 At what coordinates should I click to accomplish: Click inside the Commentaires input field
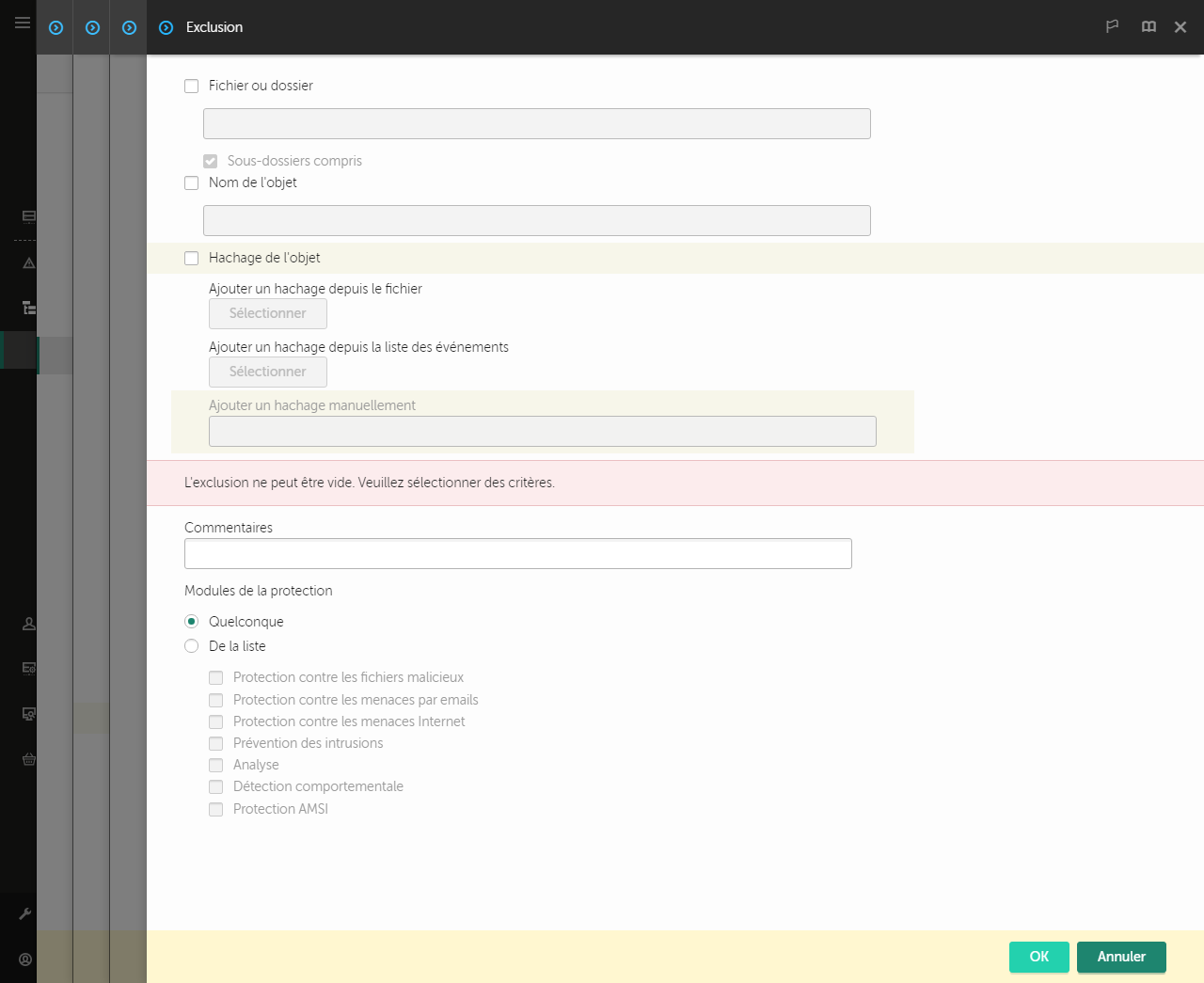[x=517, y=553]
